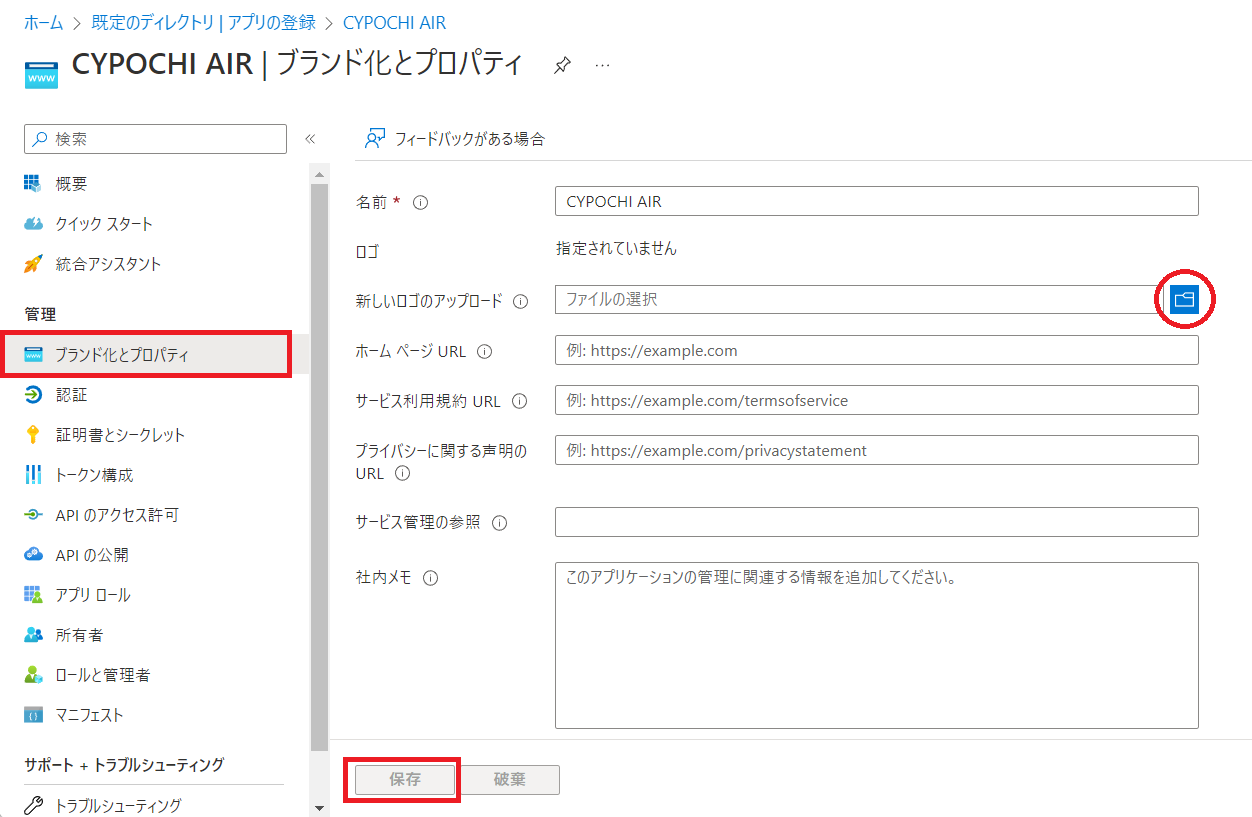Click the 保存 save button
This screenshot has width=1252, height=817.
[x=405, y=780]
